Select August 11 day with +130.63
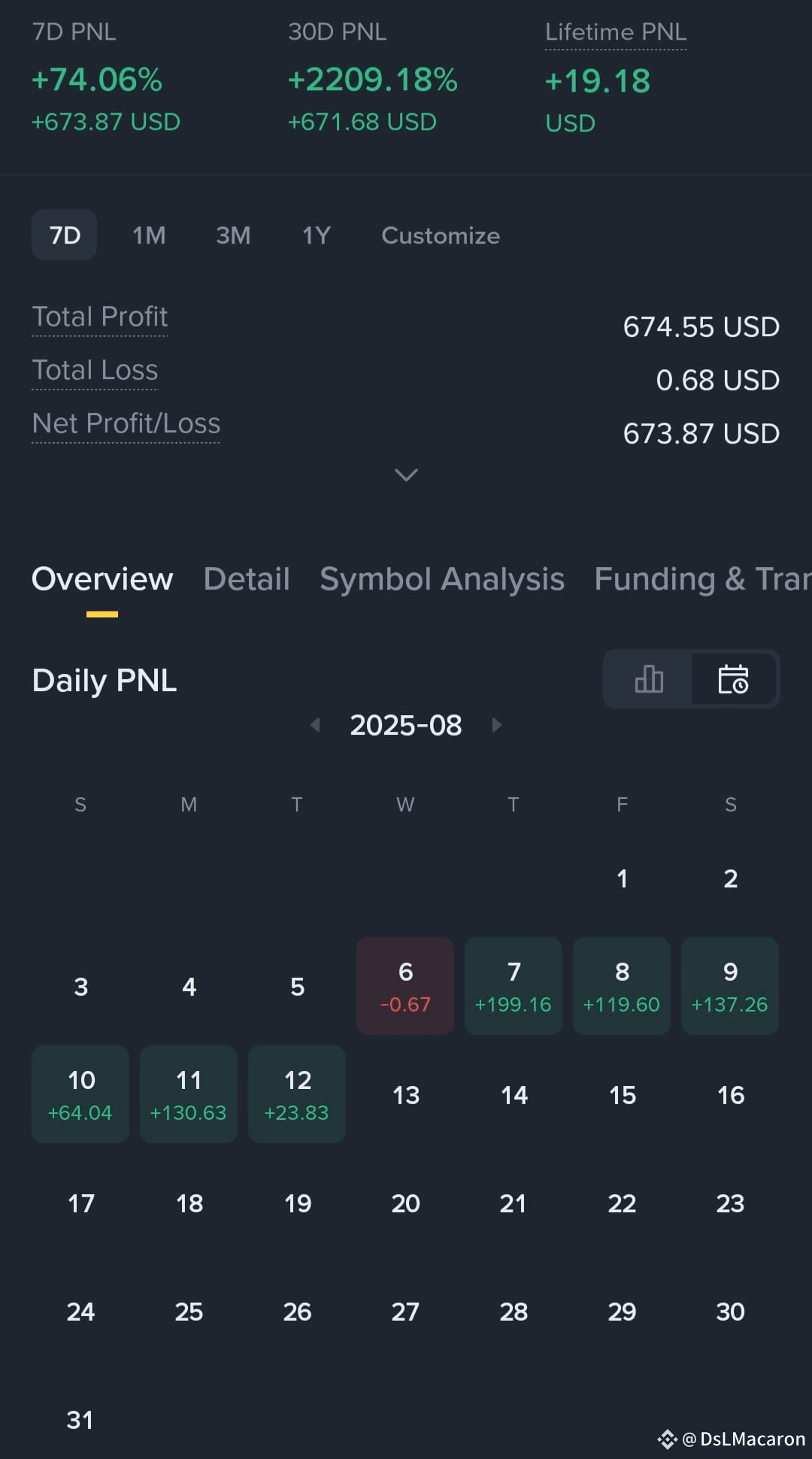This screenshot has width=812, height=1459. 189,1094
